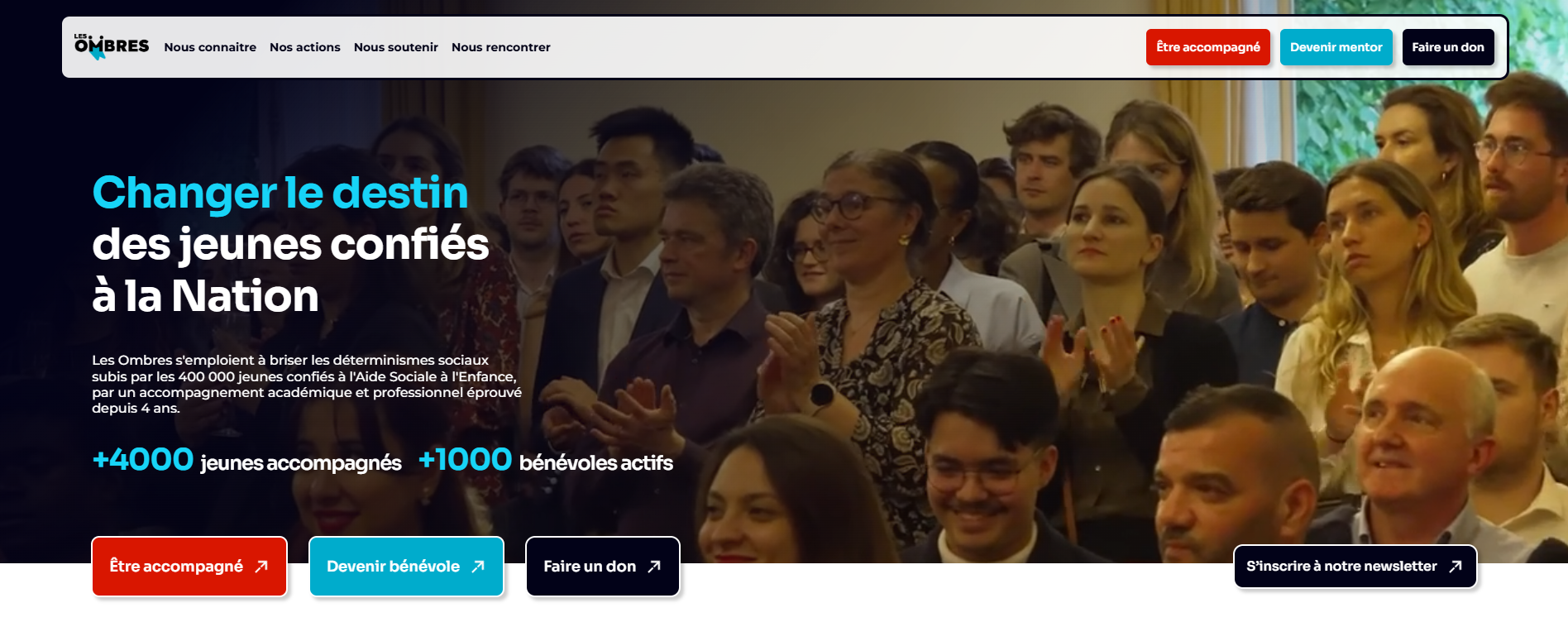Click arrow icon on bottom Faire un don button

coord(654,567)
